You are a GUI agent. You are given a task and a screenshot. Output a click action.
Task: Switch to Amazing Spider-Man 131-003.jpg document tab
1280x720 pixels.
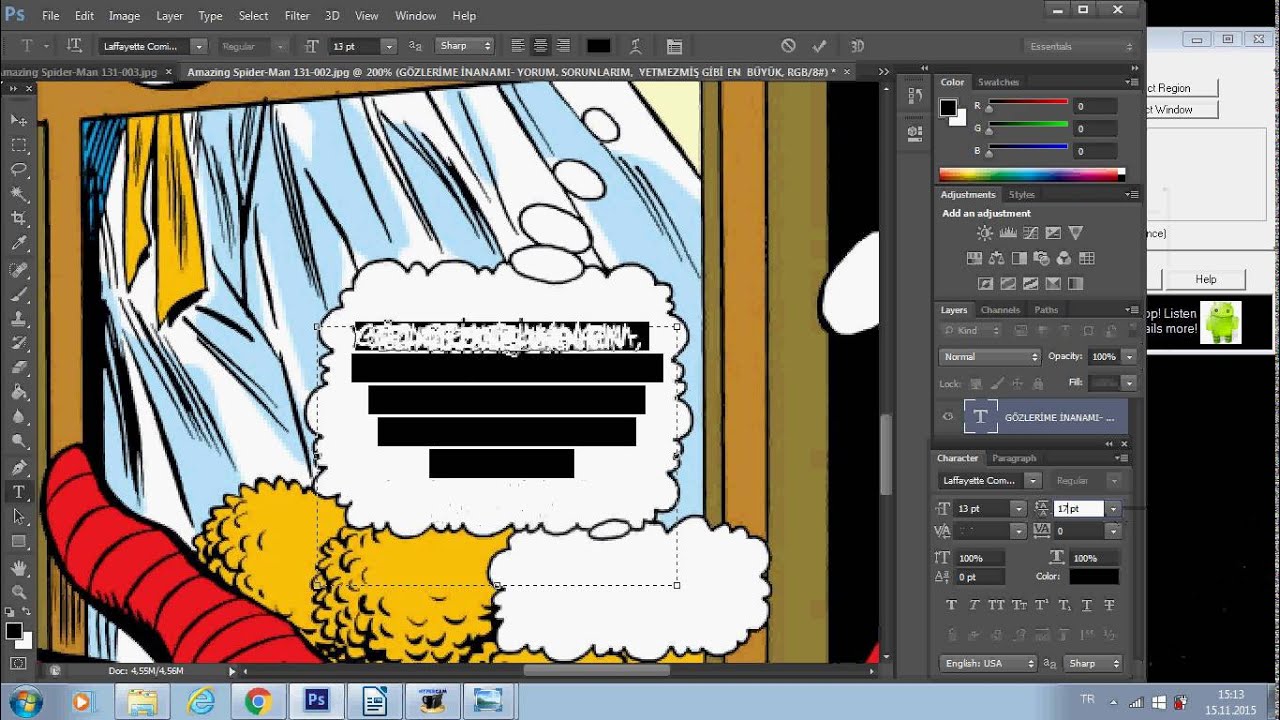point(79,72)
